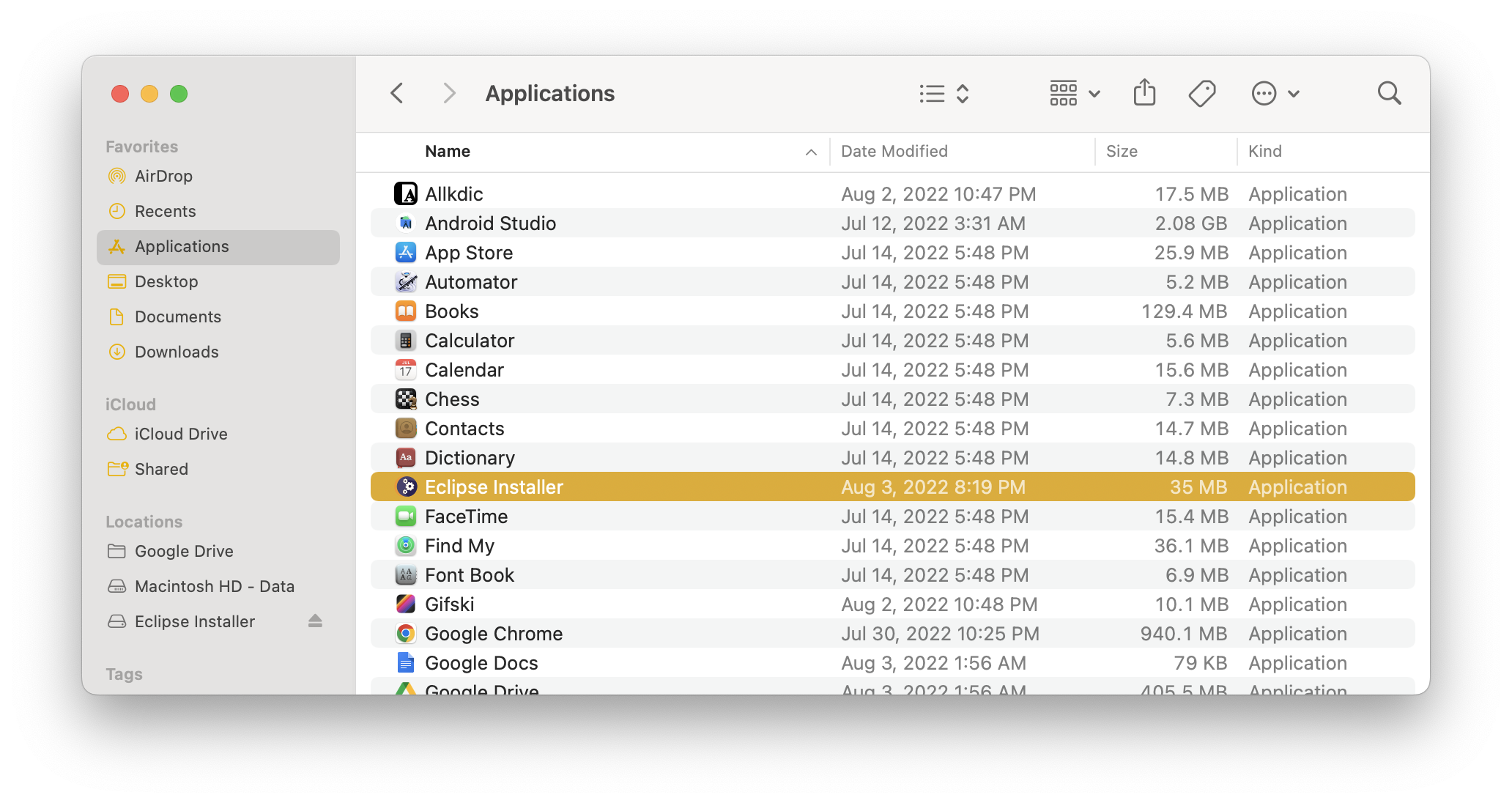Expand the More Actions ellipsis menu

coord(1275,93)
